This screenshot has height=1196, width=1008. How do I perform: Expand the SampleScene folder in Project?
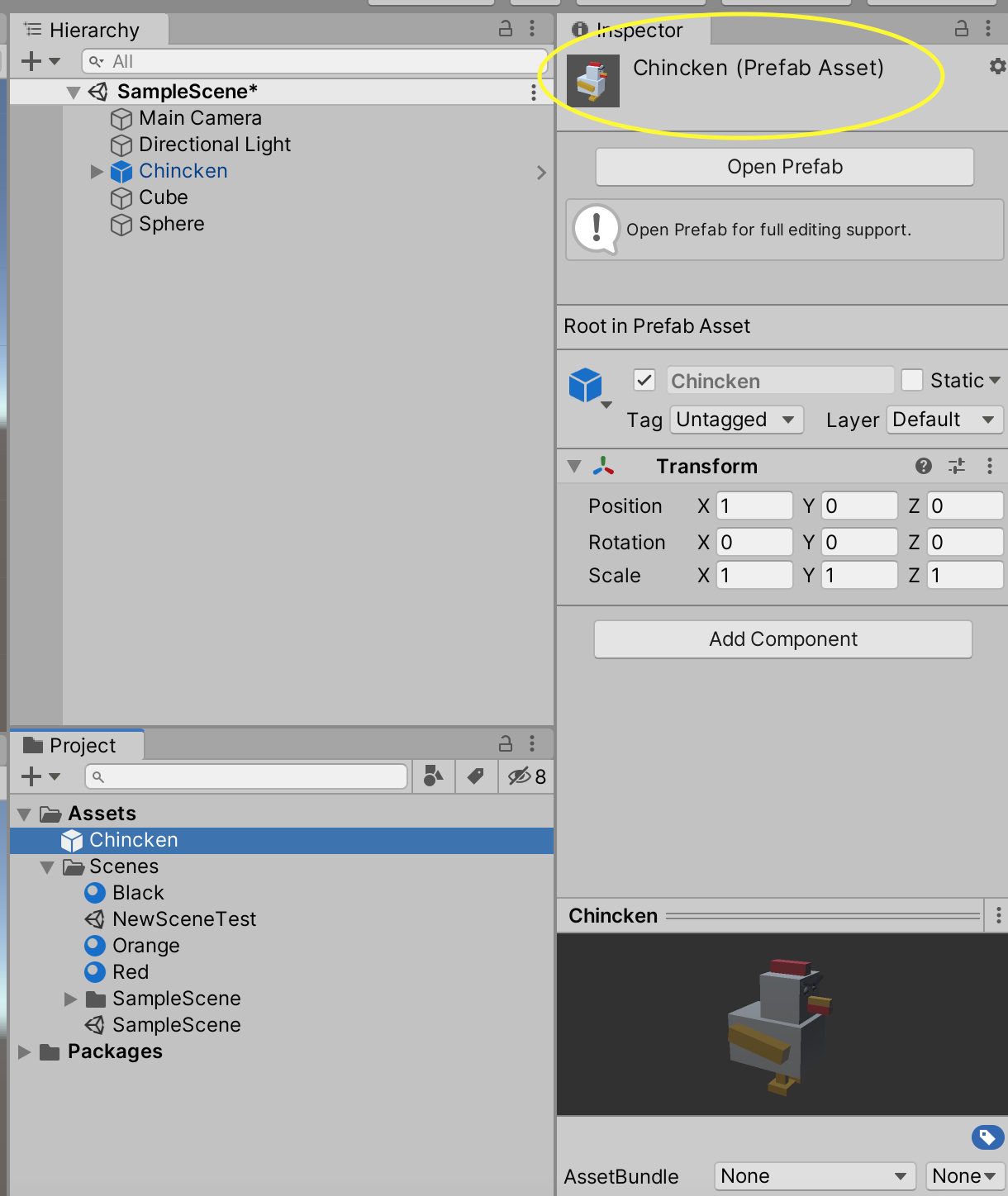[x=70, y=999]
